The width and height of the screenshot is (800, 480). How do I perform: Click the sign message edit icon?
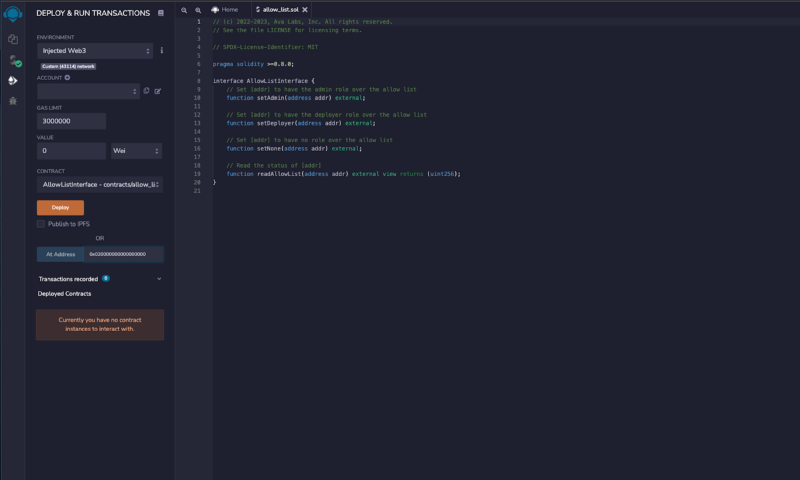[x=158, y=91]
